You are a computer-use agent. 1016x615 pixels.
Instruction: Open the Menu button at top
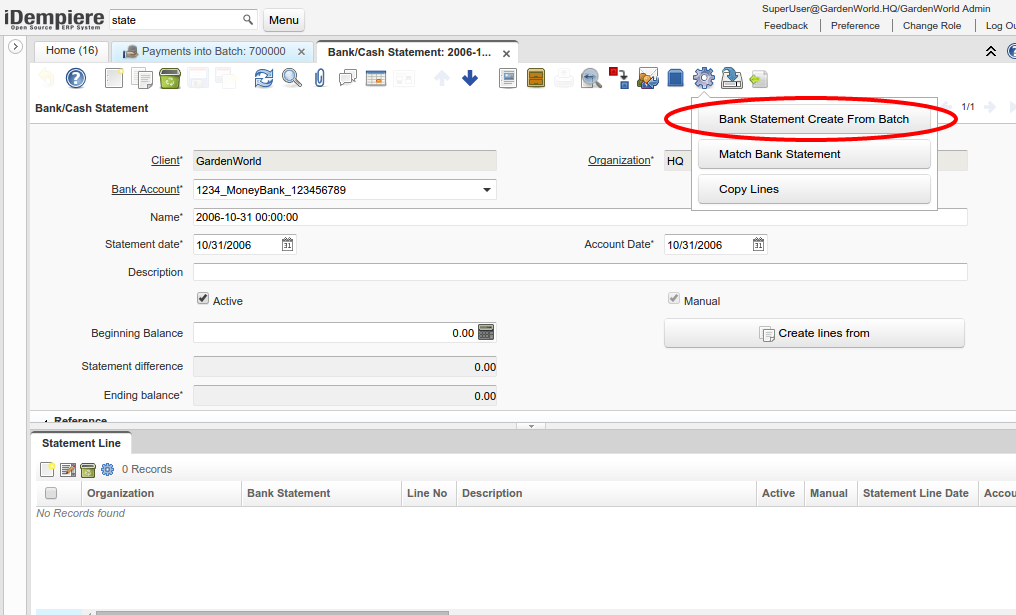284,20
